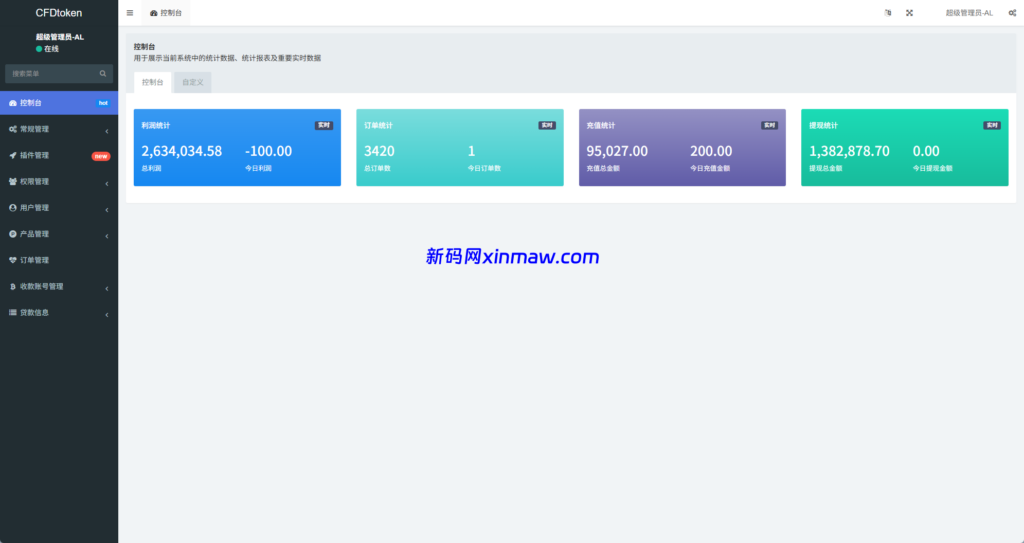Viewport: 1024px width, 543px height.
Task: Toggle fullscreen icon in the header
Action: [909, 13]
